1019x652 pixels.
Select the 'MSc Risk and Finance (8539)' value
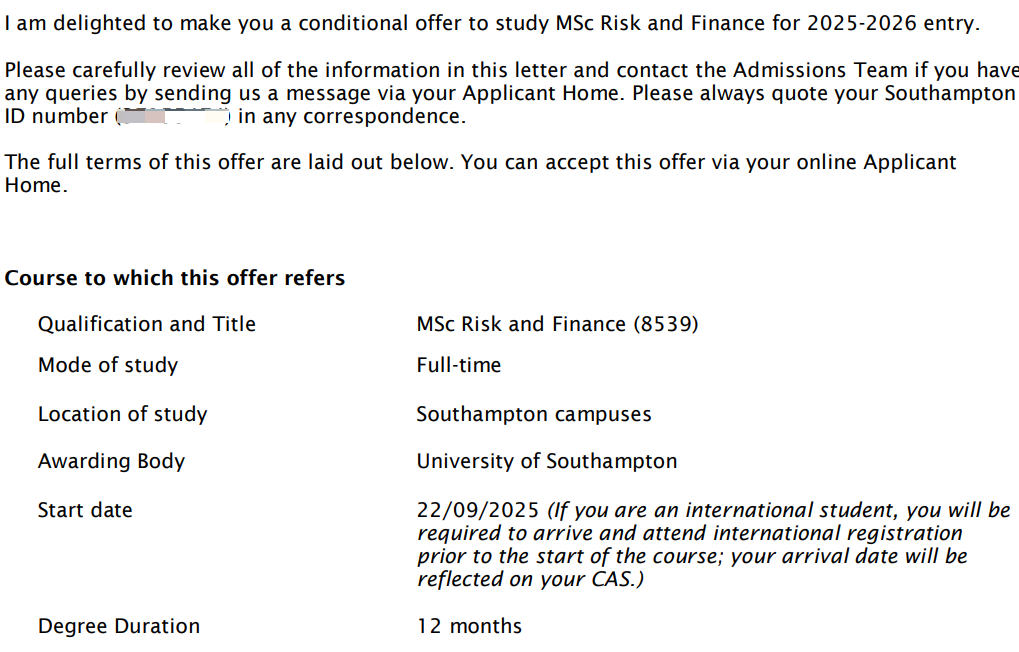pyautogui.click(x=558, y=324)
